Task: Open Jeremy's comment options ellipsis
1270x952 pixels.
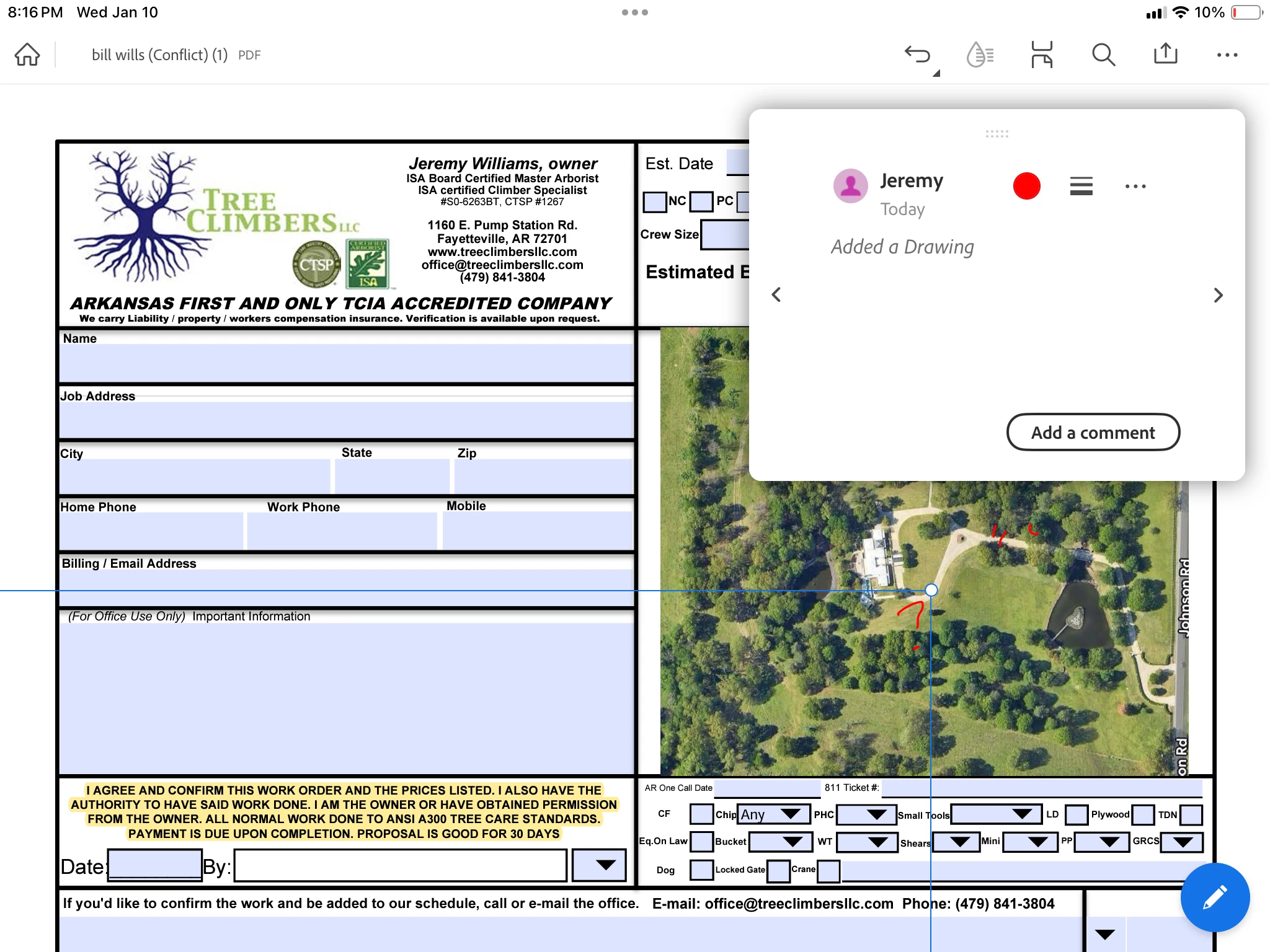Action: (x=1135, y=186)
